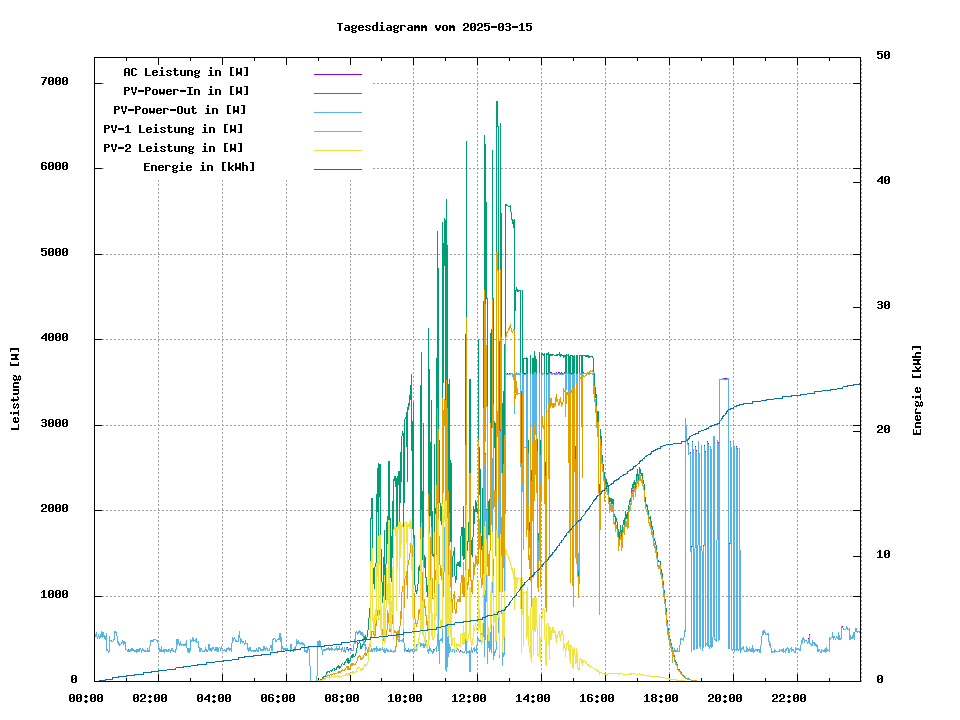Click the 4000 value on the left axis
The image size is (960, 720).
pyautogui.click(x=54, y=338)
